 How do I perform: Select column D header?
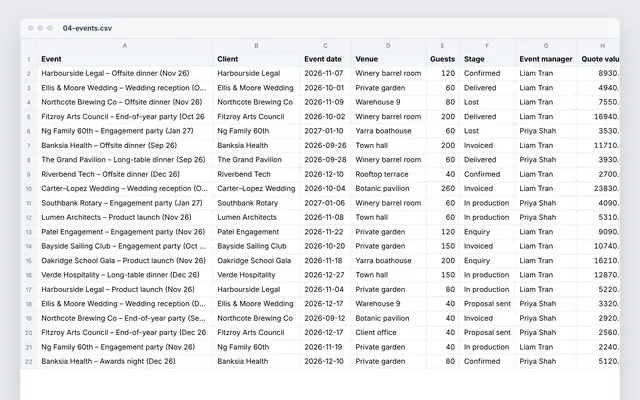pyautogui.click(x=388, y=46)
